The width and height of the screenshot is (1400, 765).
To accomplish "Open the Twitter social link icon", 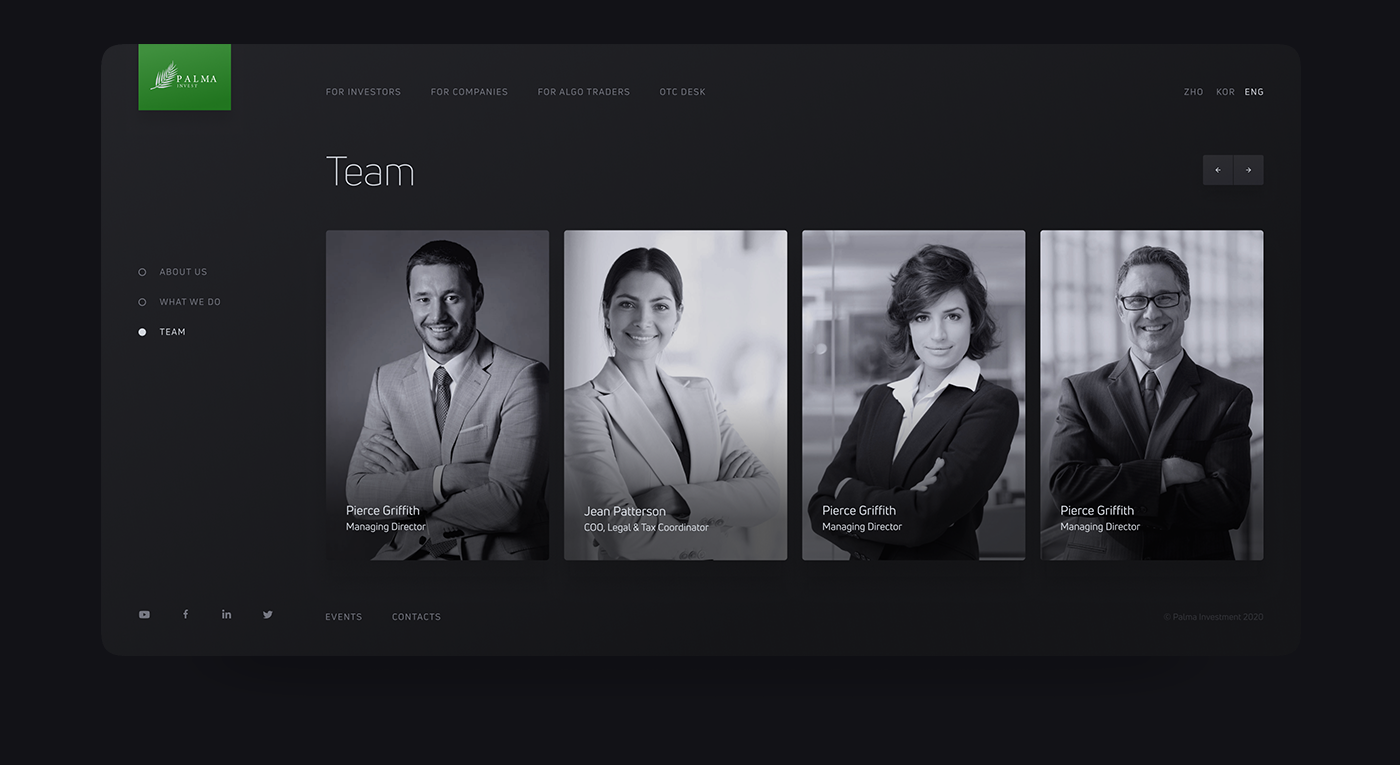I will (x=268, y=615).
